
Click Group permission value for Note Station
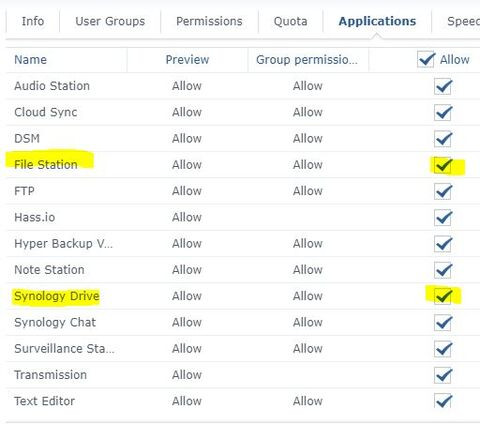coord(308,270)
